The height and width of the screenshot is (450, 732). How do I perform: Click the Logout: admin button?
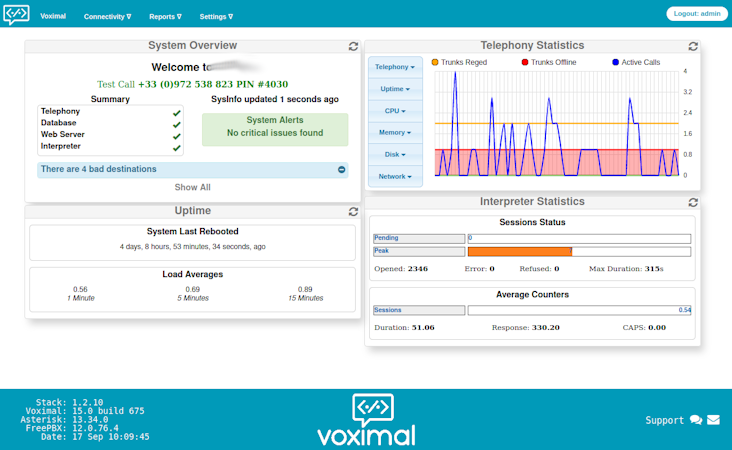697,14
